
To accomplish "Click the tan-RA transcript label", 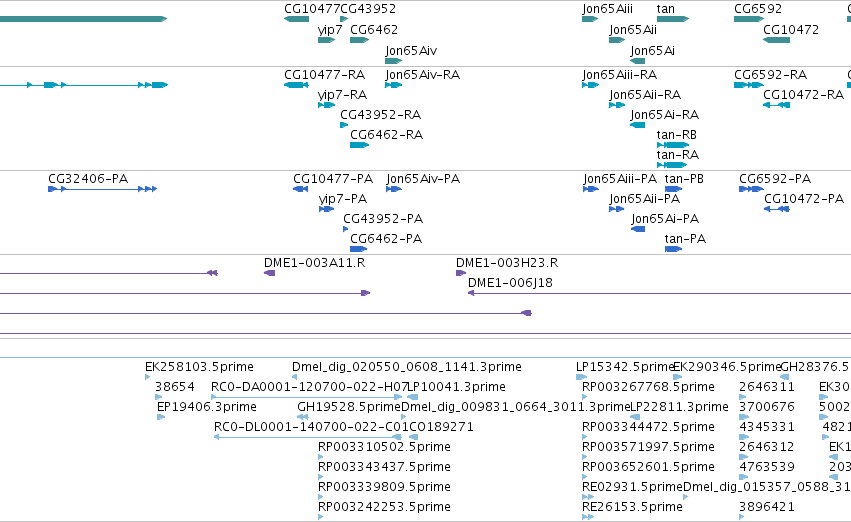I will pyautogui.click(x=678, y=155).
